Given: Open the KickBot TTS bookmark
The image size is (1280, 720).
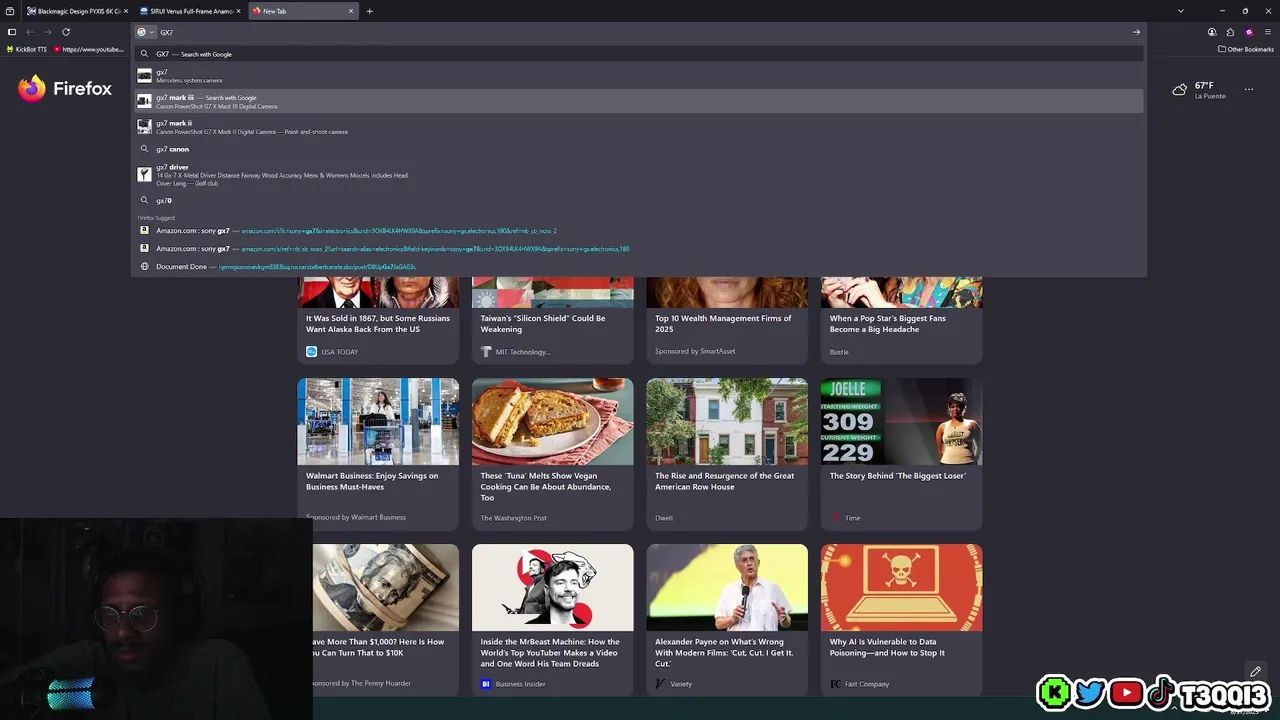Looking at the screenshot, I should (27, 49).
